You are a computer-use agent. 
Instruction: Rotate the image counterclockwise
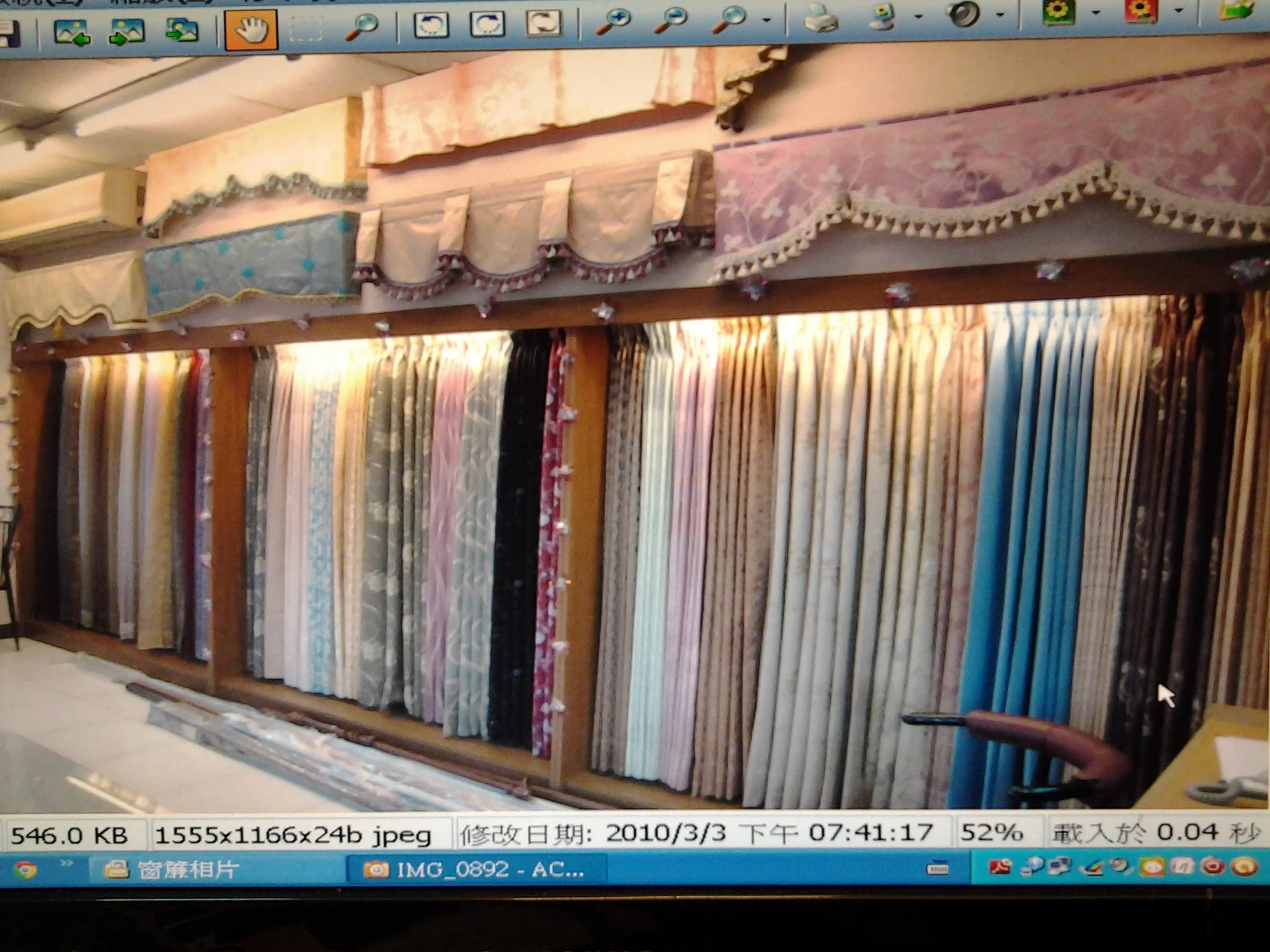[431, 25]
